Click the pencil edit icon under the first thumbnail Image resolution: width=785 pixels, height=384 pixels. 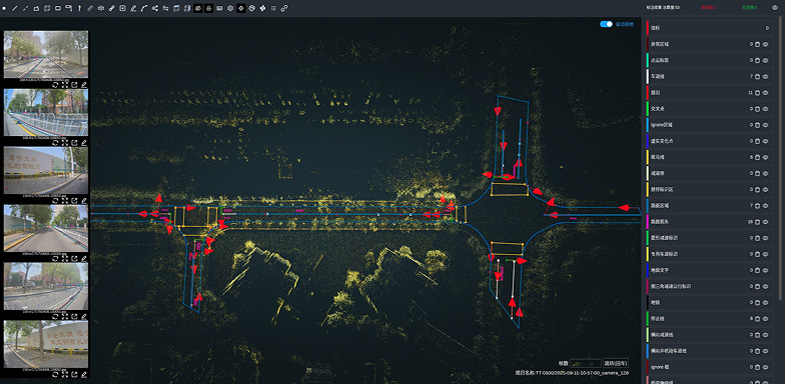tap(84, 85)
